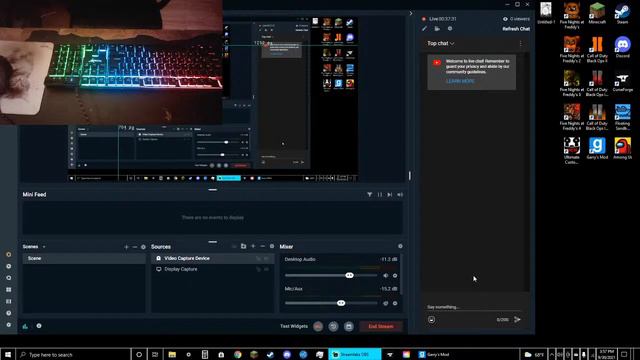This screenshot has height=360, width=640.
Task: Click taskbar search box
Action: pyautogui.click(x=73, y=354)
